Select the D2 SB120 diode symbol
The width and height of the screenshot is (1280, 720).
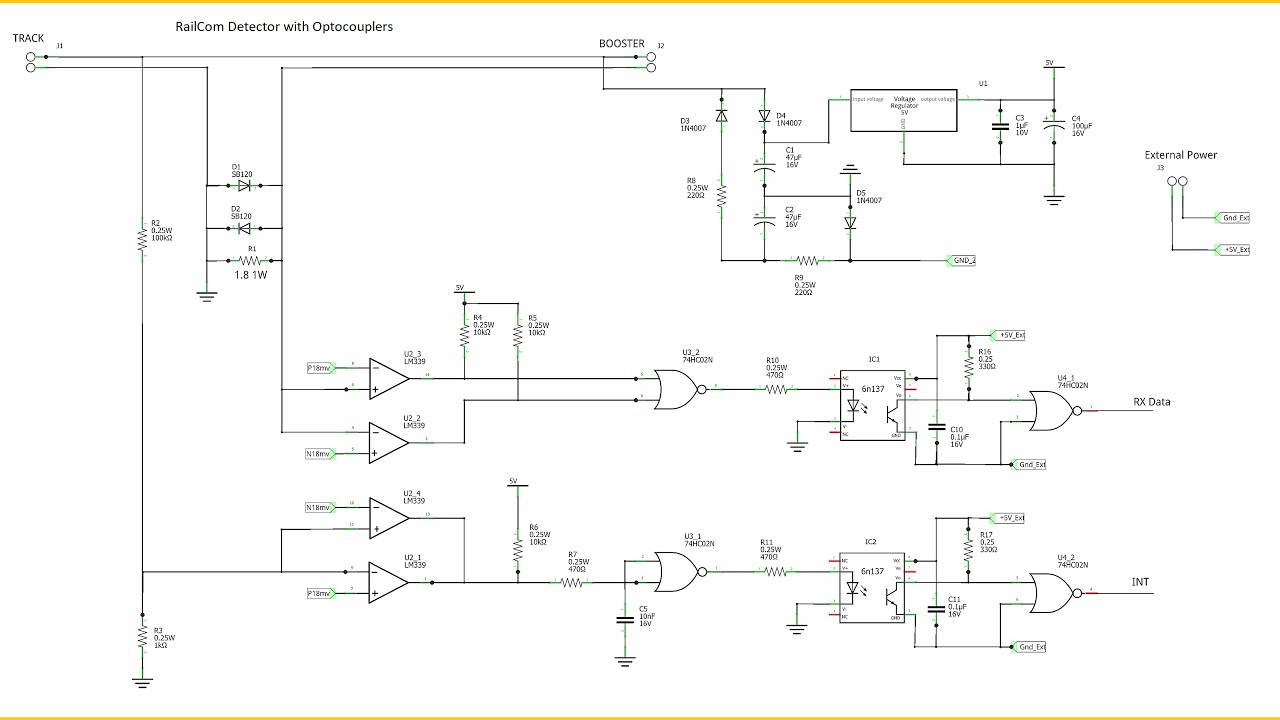242,227
